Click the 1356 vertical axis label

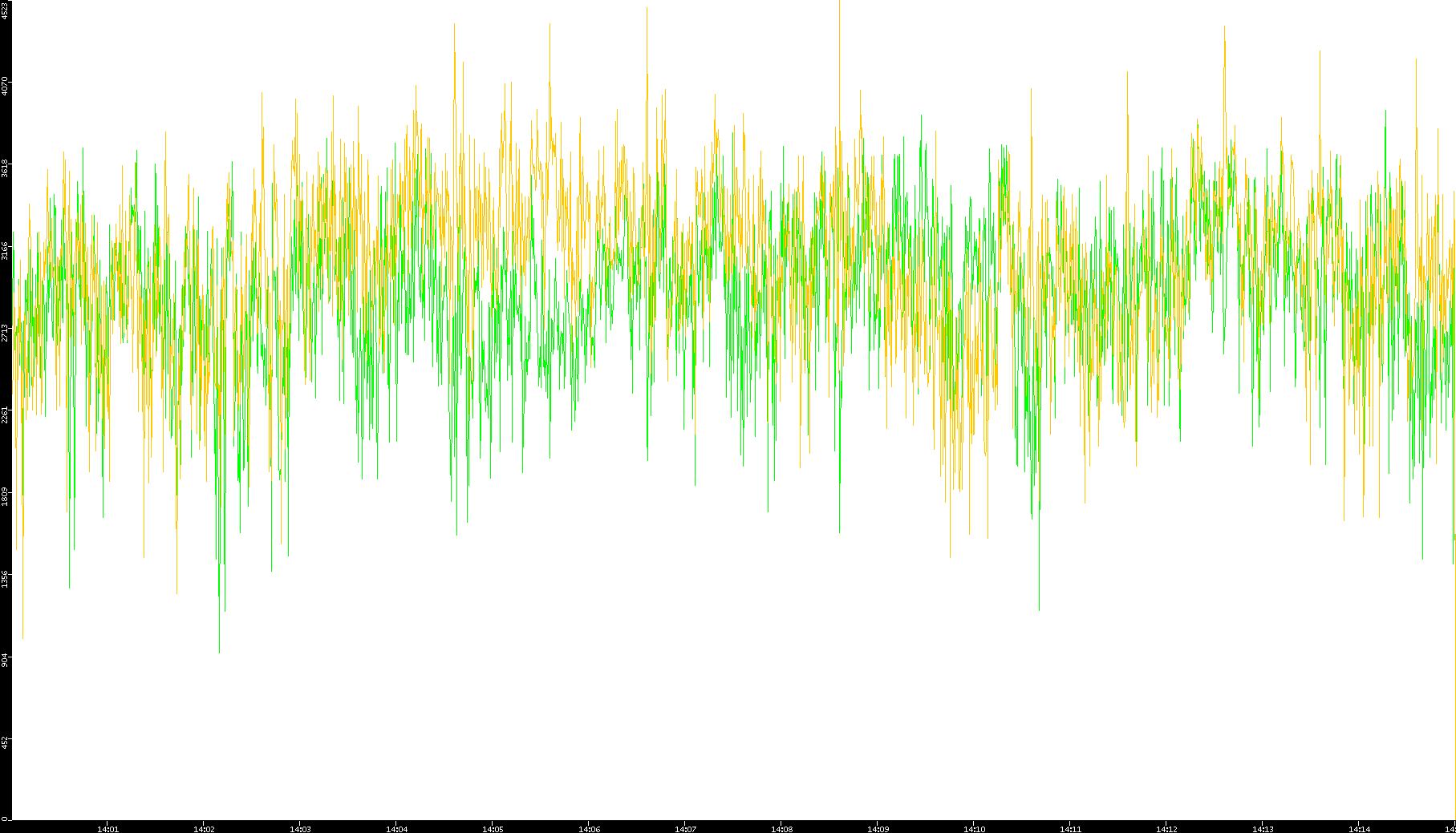(5, 578)
